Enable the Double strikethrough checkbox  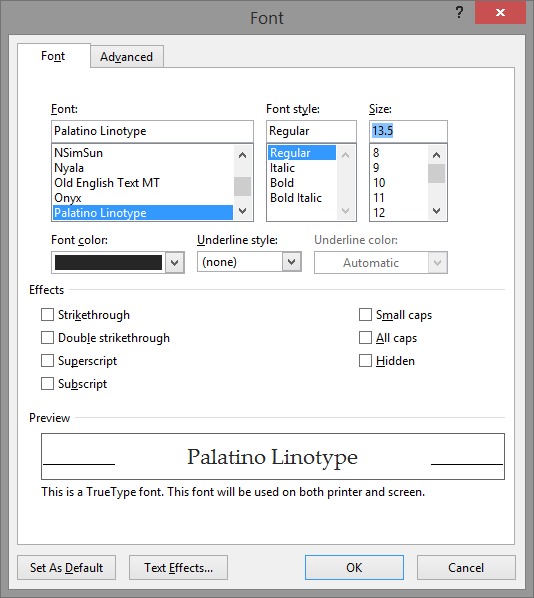47,338
